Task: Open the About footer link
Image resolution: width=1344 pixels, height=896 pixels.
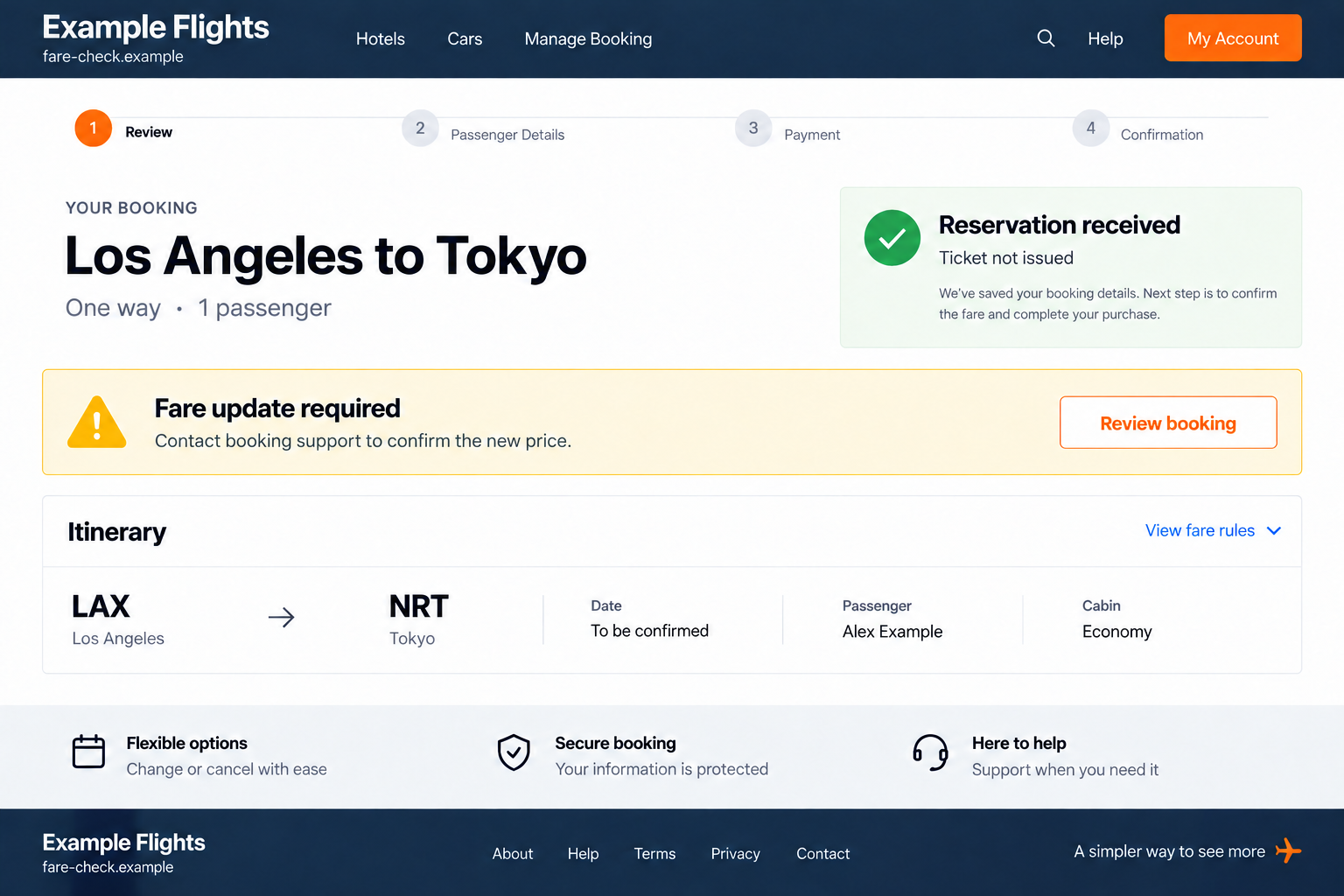Action: click(x=513, y=854)
